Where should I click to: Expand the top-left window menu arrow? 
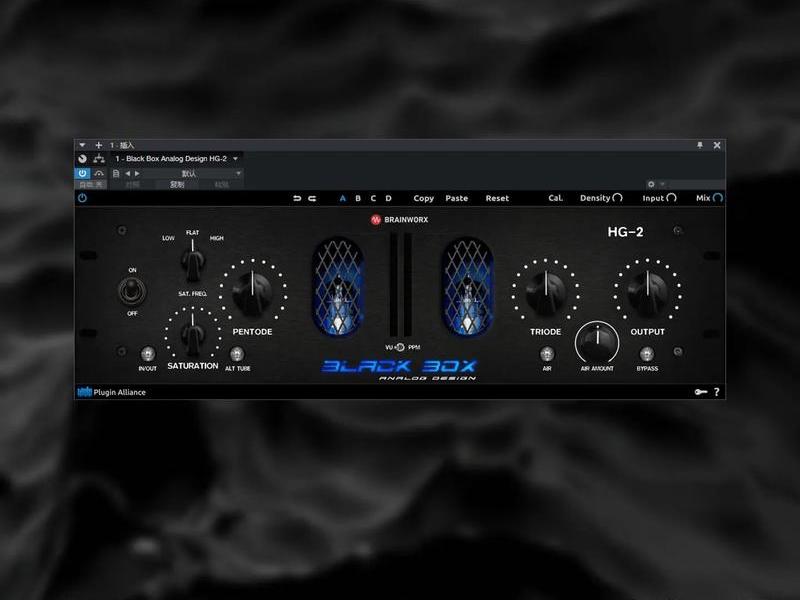click(x=82, y=145)
